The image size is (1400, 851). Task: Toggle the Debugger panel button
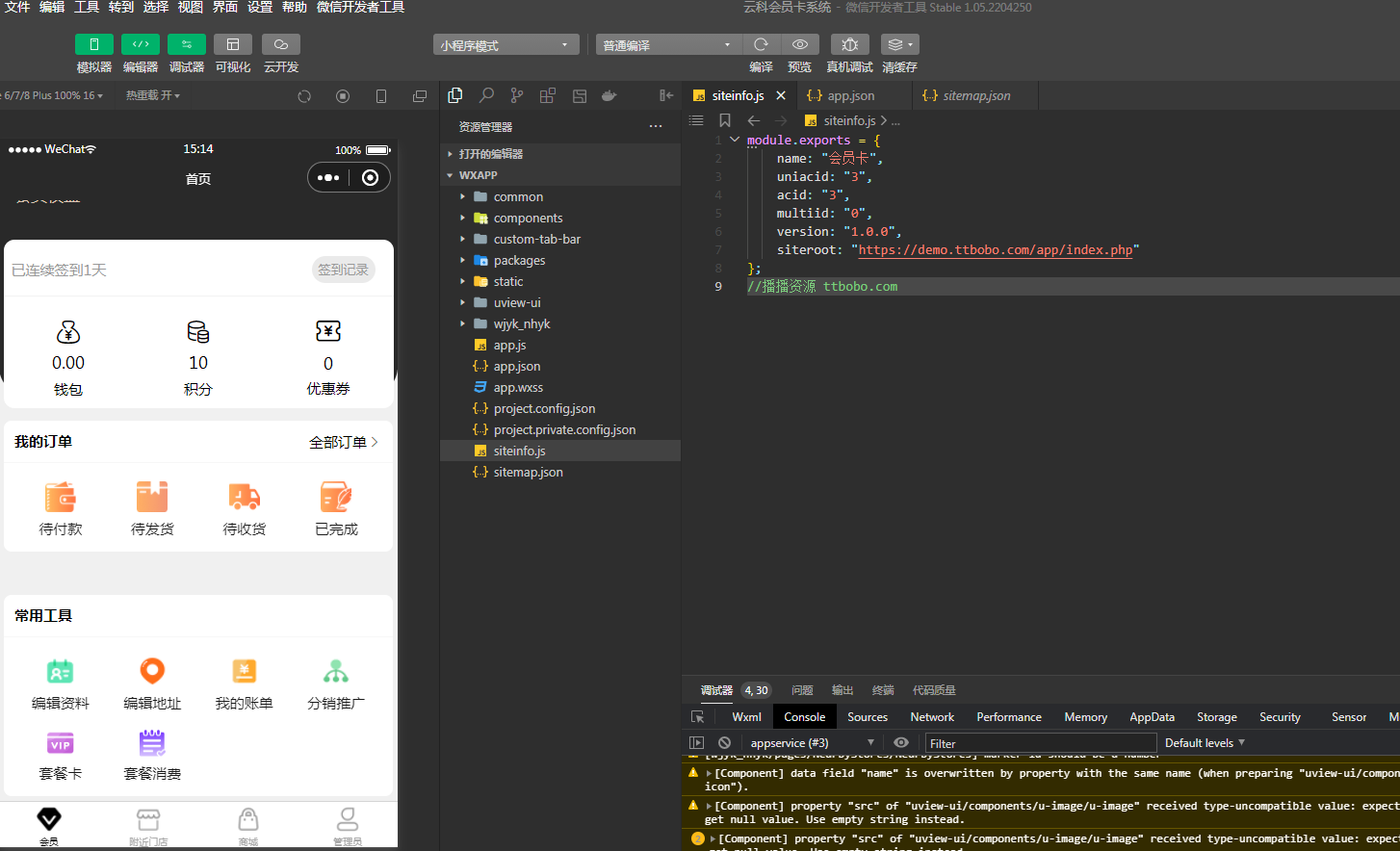pyautogui.click(x=187, y=44)
